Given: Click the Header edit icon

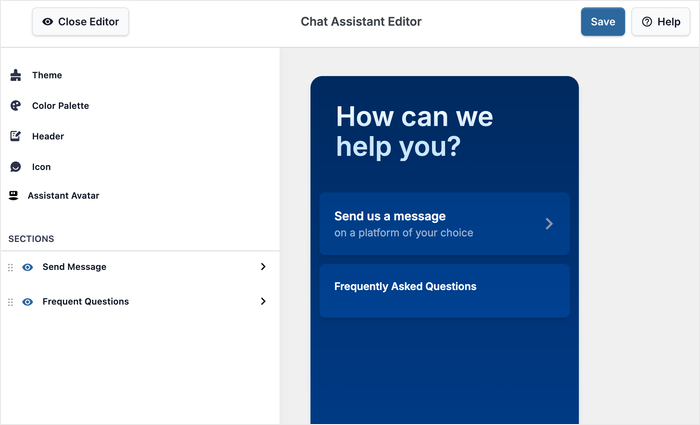Looking at the screenshot, I should [15, 136].
